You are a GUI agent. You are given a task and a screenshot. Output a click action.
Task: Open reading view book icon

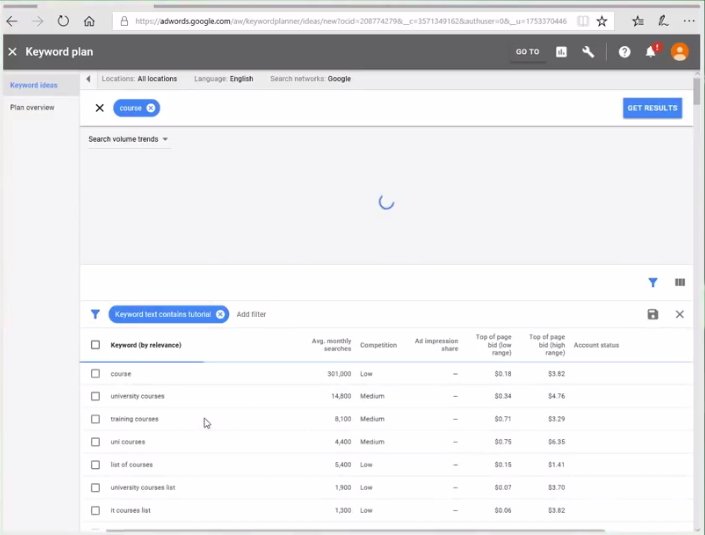point(583,21)
